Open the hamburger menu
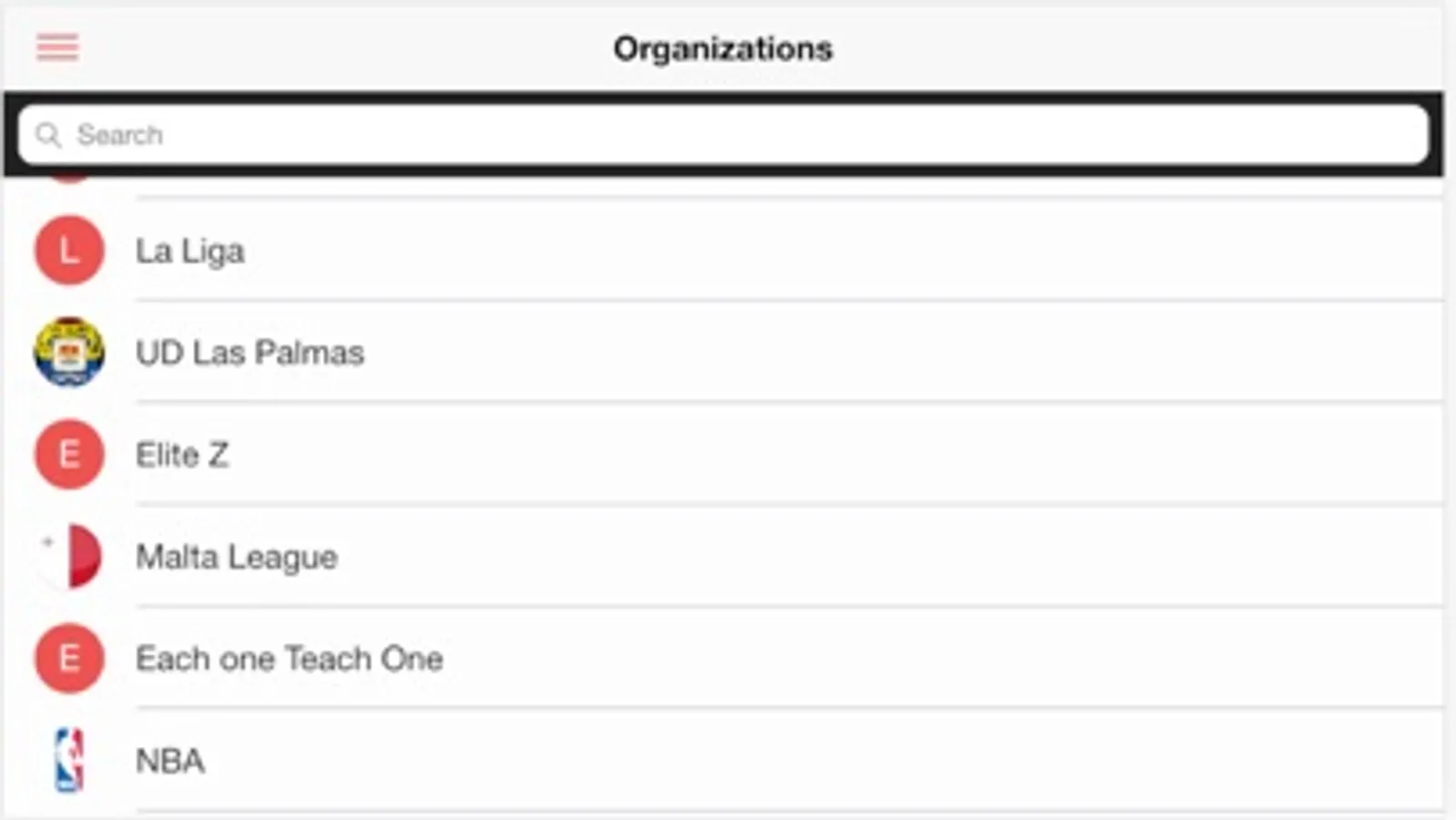 pyautogui.click(x=57, y=46)
